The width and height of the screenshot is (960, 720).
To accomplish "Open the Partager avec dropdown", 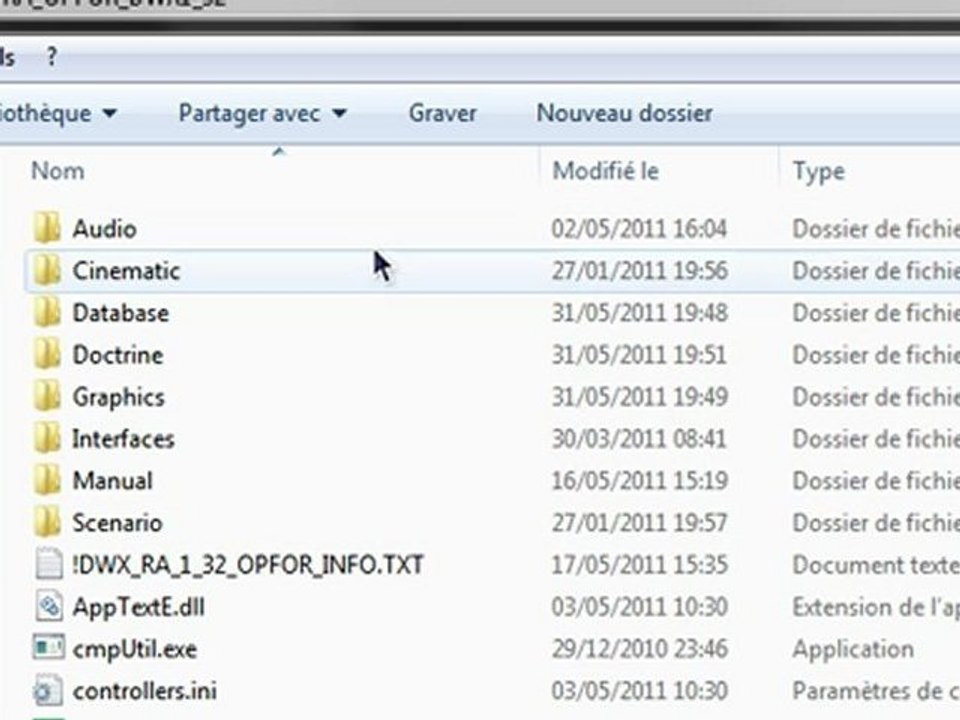I will (263, 113).
